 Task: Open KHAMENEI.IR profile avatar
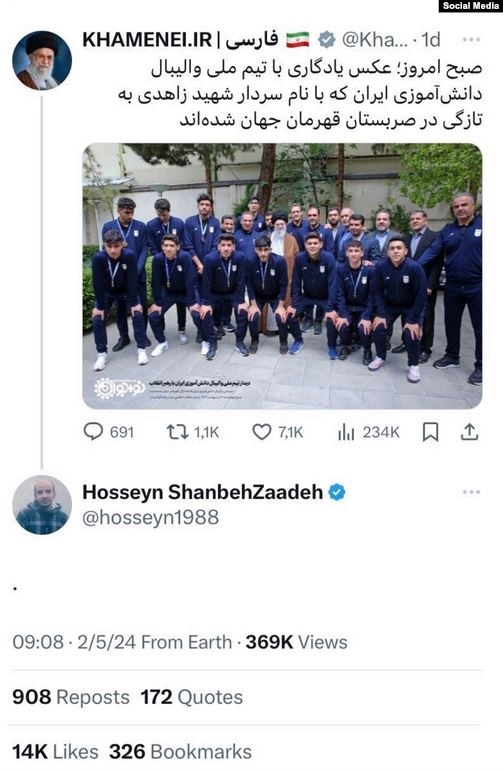[x=42, y=61]
